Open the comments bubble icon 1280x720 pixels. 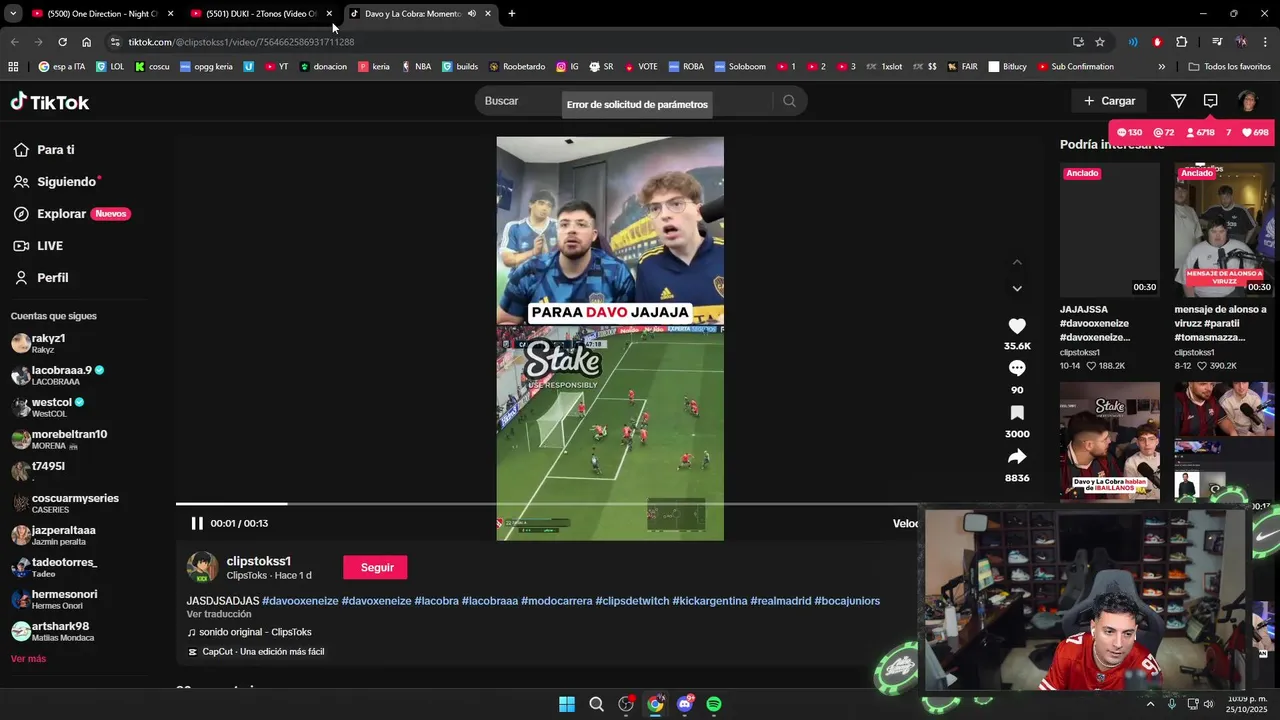coord(1017,368)
